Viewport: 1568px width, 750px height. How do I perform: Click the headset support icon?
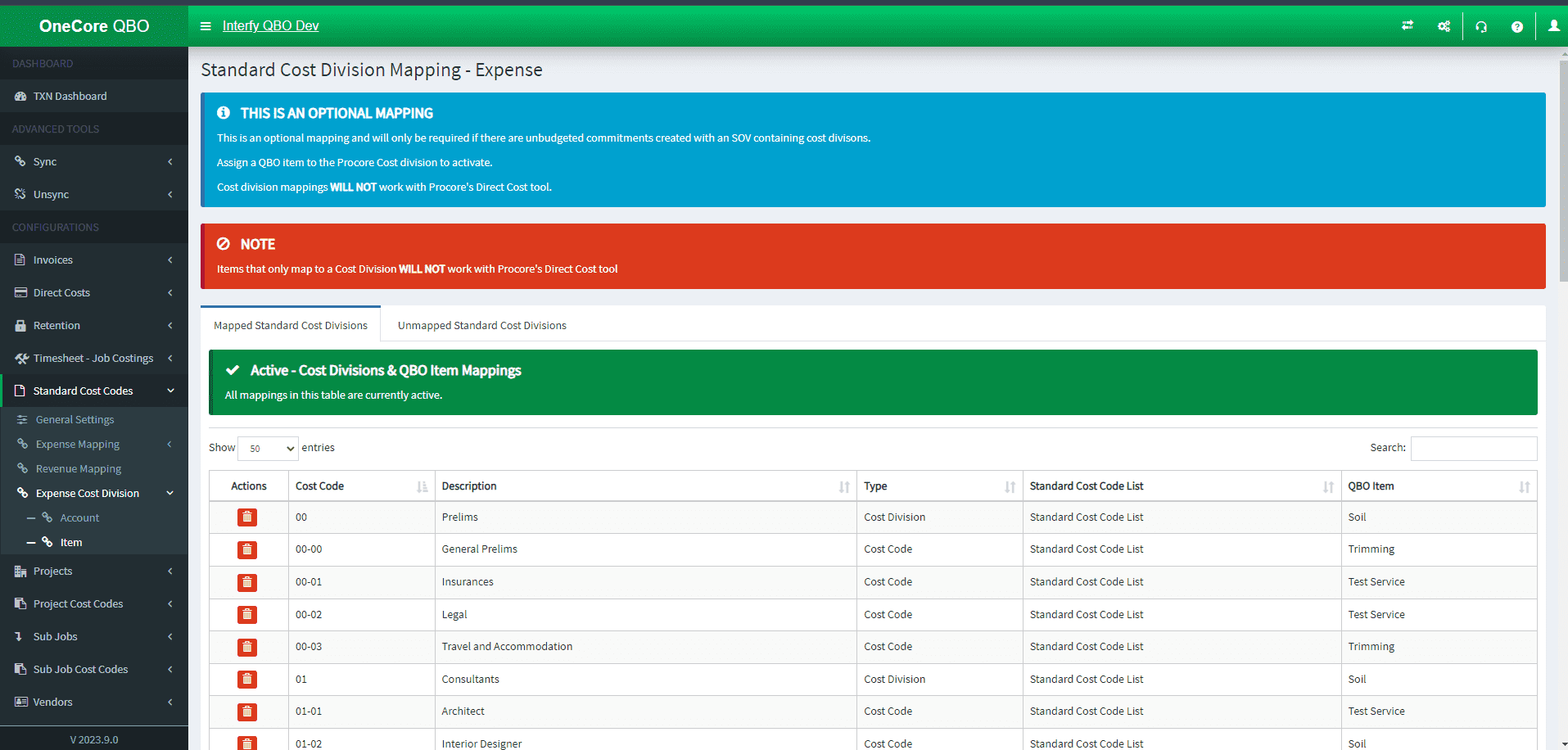click(x=1480, y=26)
